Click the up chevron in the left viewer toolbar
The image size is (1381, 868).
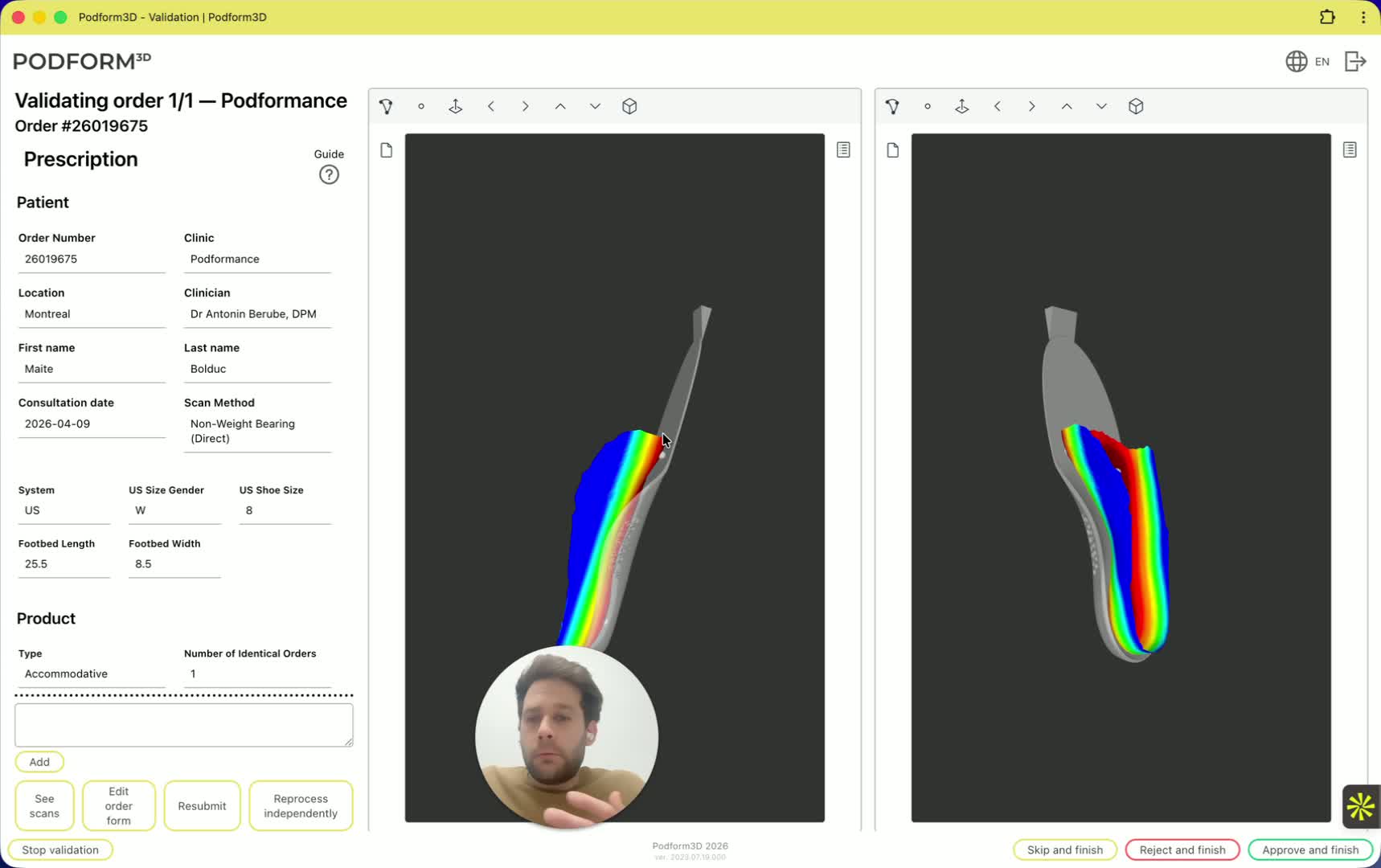tap(560, 106)
